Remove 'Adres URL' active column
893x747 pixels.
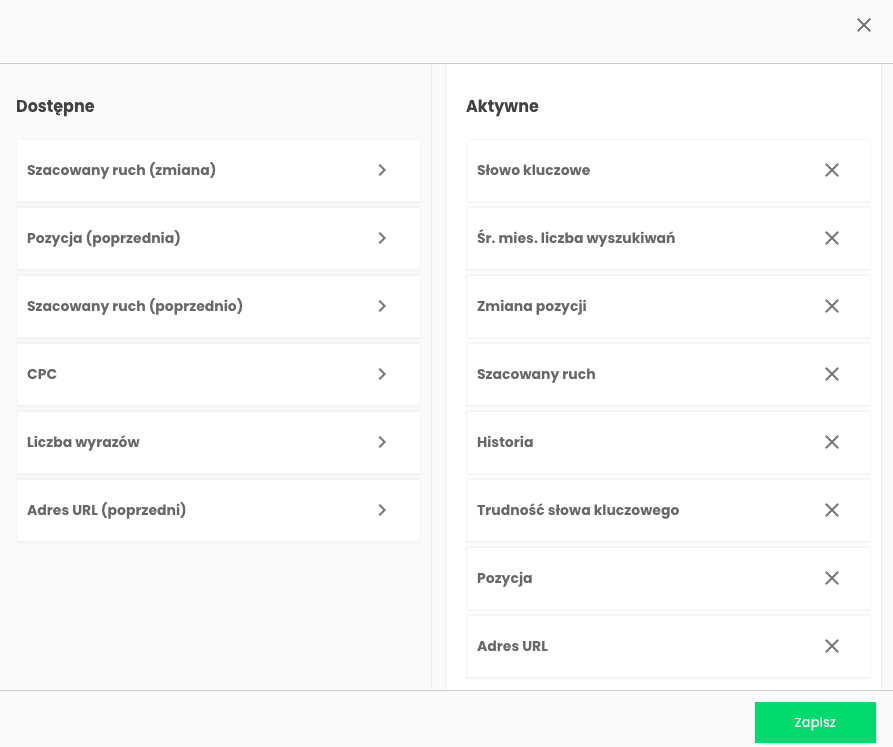pyautogui.click(x=831, y=646)
